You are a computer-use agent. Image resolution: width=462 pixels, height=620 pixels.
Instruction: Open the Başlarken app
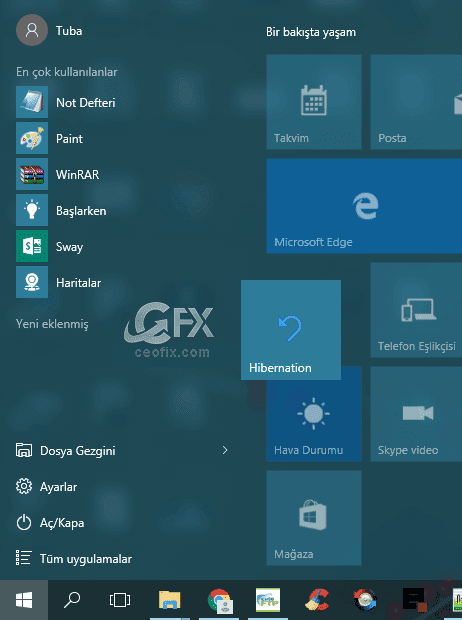pyautogui.click(x=61, y=210)
